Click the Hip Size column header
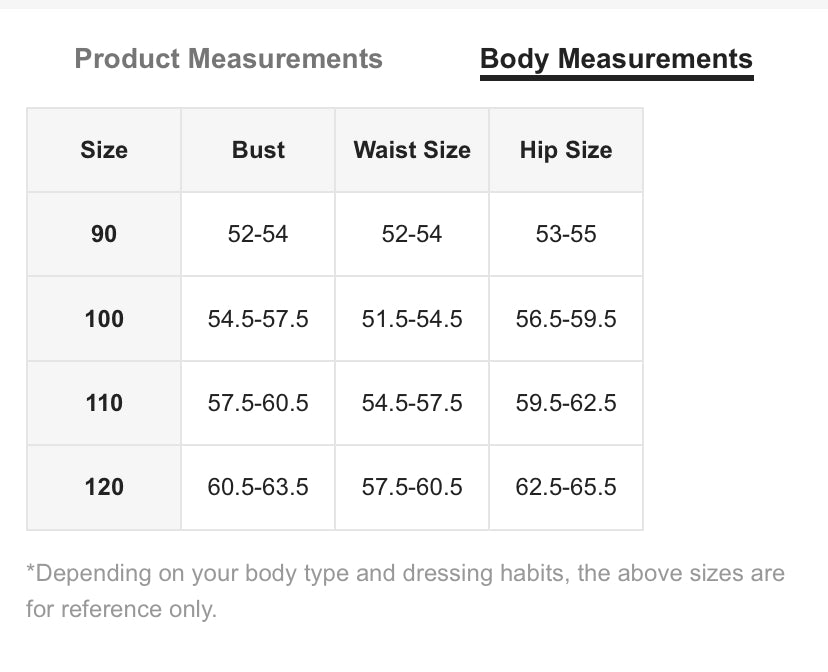The width and height of the screenshot is (828, 672). click(566, 150)
